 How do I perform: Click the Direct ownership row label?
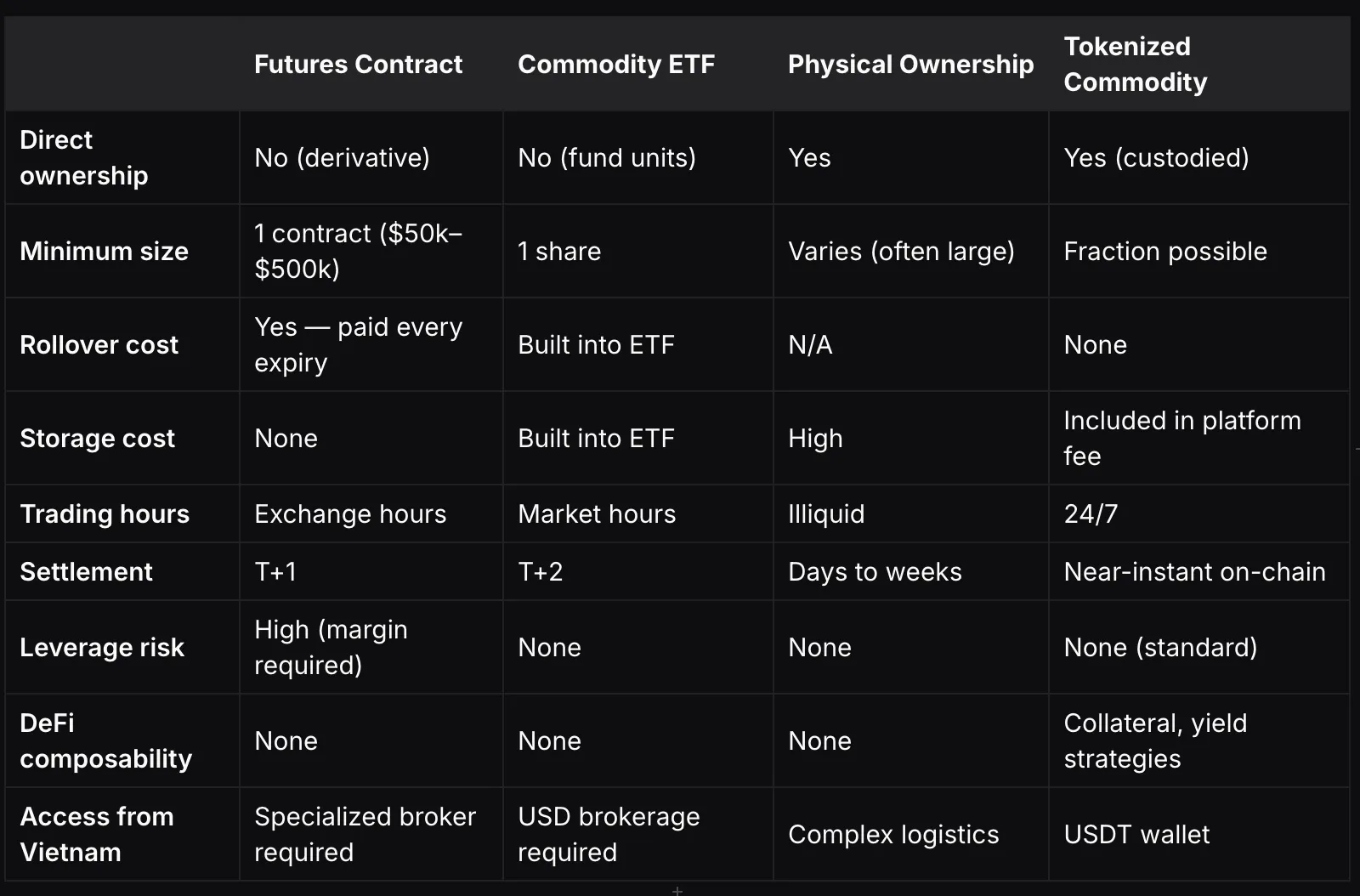(83, 158)
